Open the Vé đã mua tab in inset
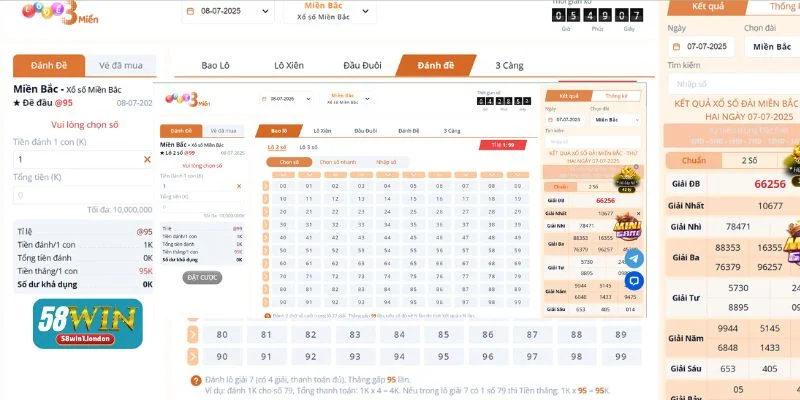This screenshot has width=800, height=400. [x=223, y=131]
